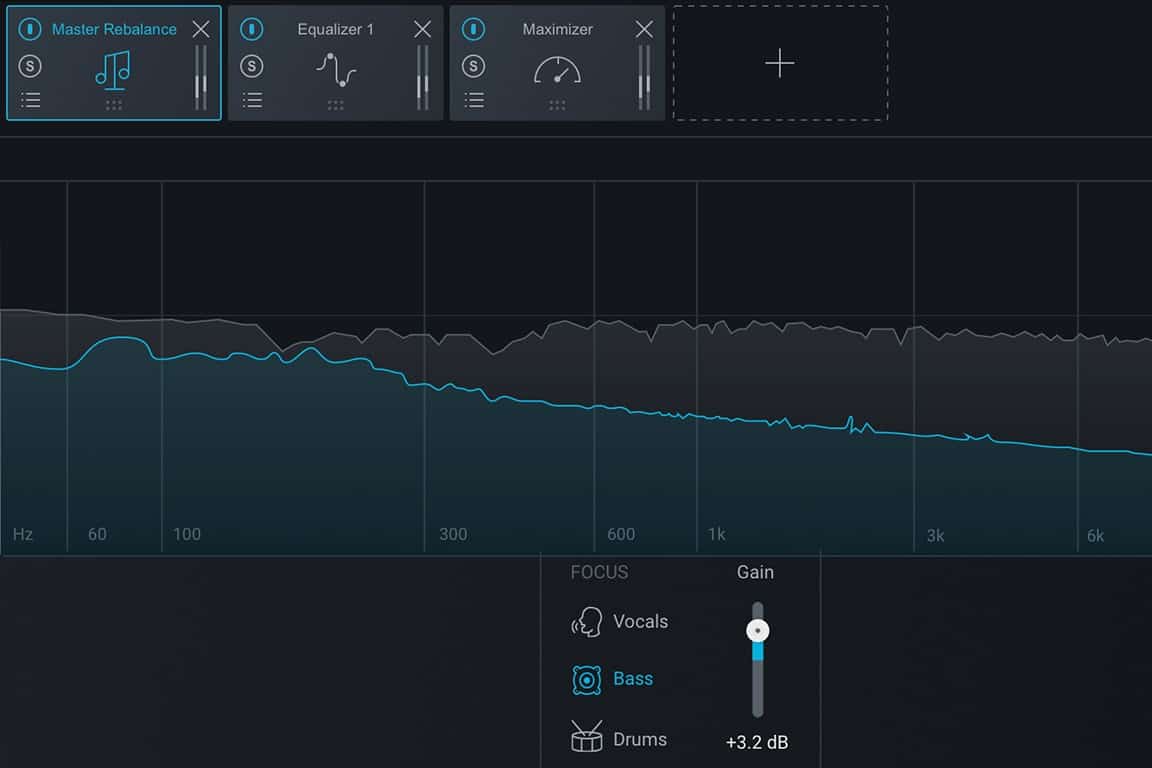Select the Bass speaker focus icon
Screen dimensions: 1152x768
587,680
